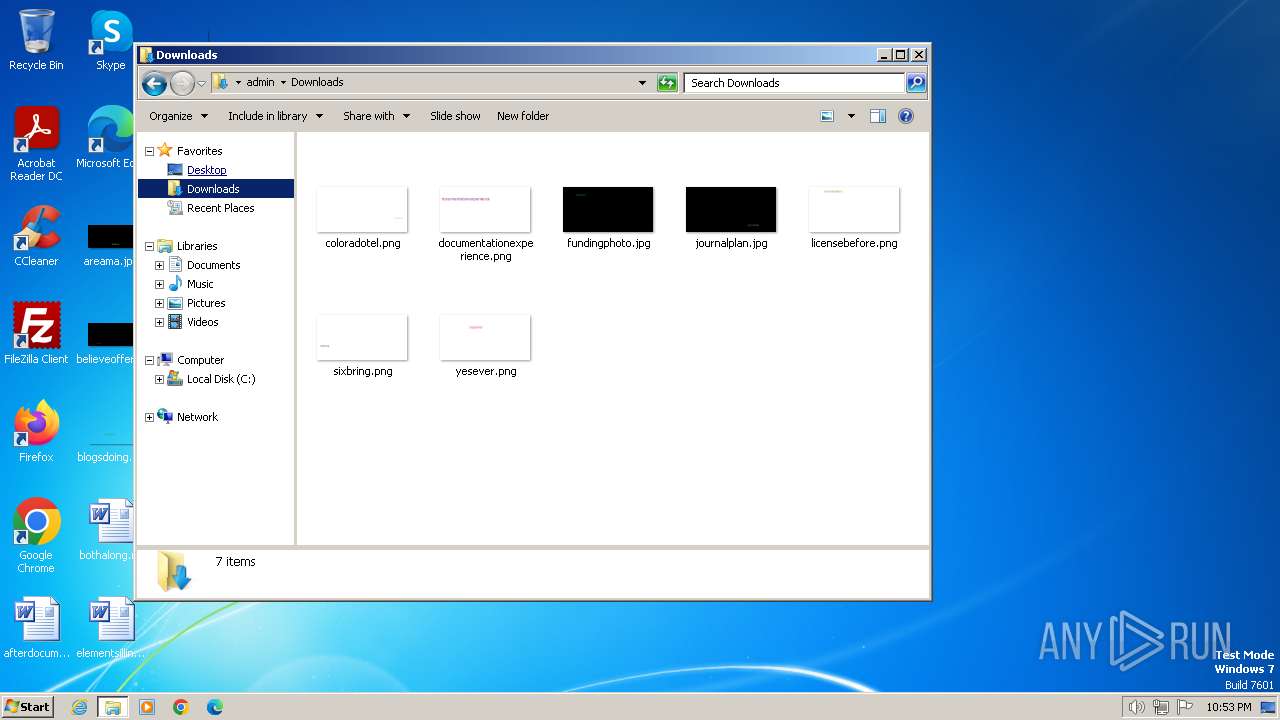Open the Start menu

coord(27,706)
